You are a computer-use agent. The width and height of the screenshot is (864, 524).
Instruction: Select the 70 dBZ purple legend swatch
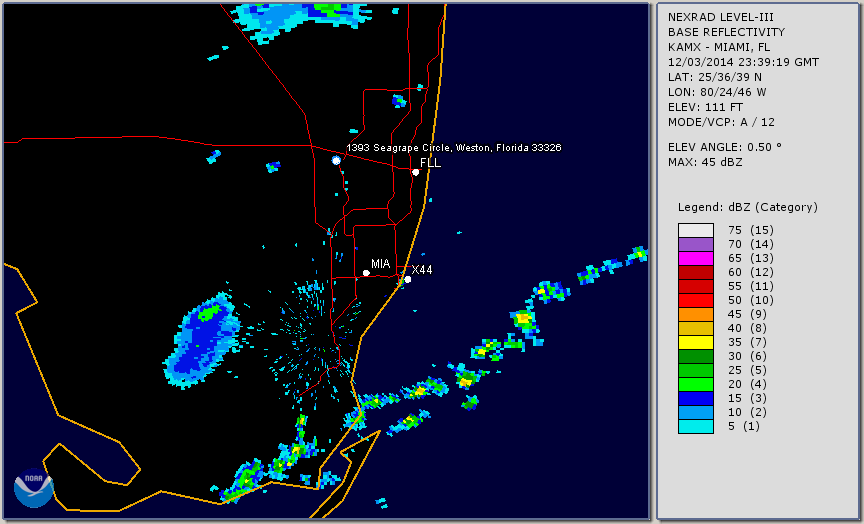(x=696, y=244)
